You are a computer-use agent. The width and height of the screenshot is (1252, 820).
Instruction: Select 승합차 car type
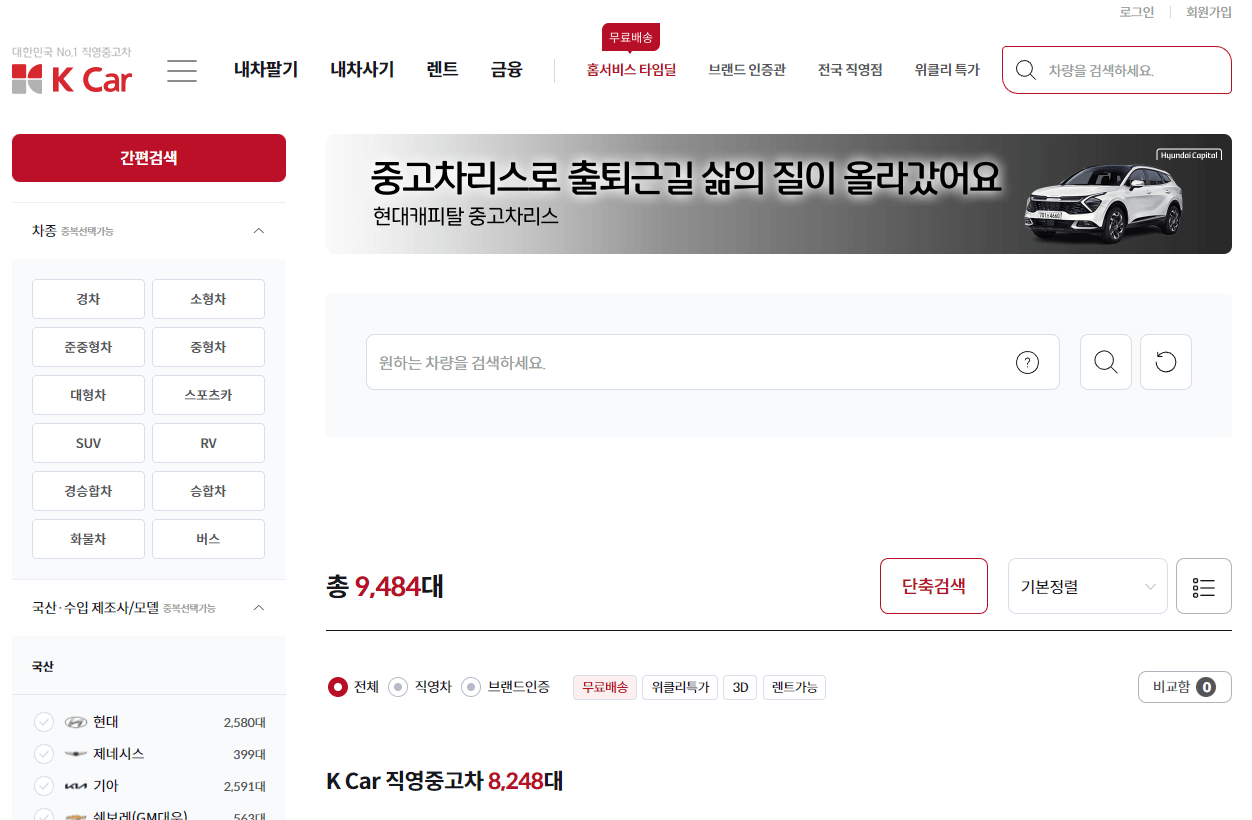(208, 491)
